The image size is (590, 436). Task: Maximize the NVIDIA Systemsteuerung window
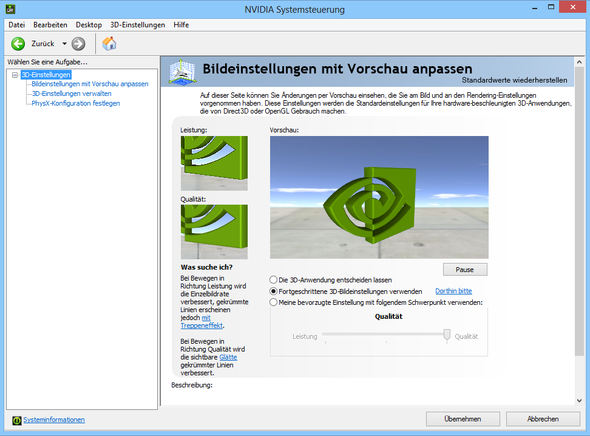(x=551, y=8)
